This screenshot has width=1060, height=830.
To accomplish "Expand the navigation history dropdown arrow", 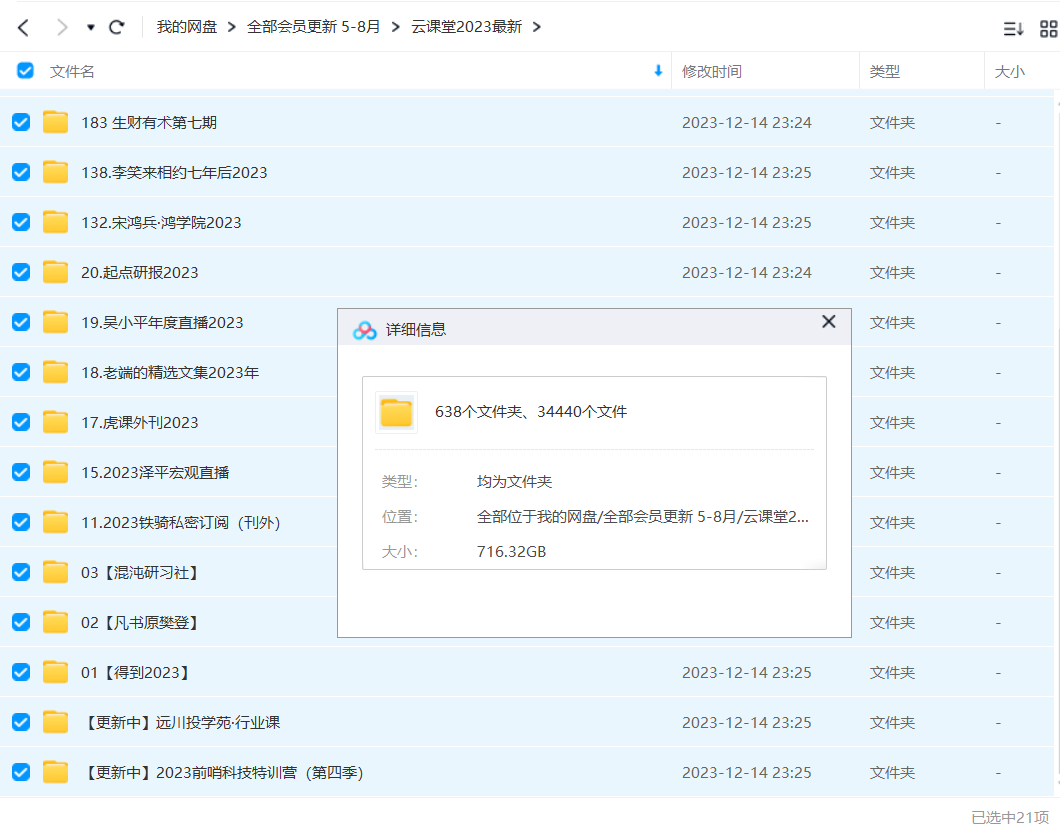I will pyautogui.click(x=91, y=27).
